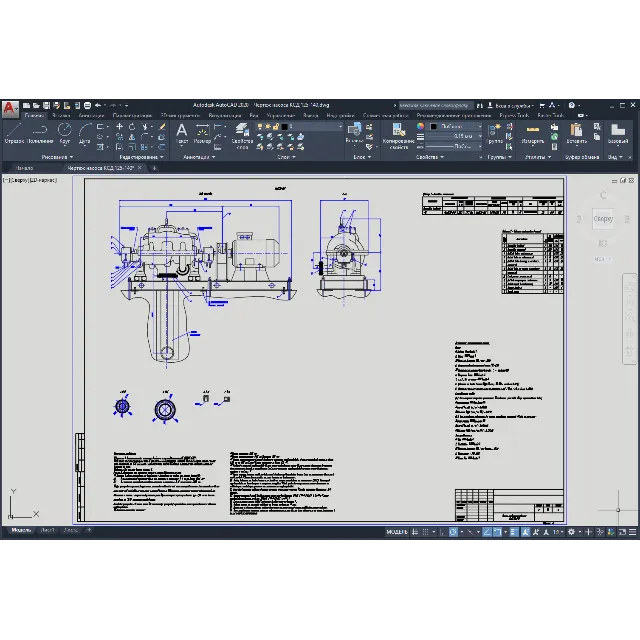
Task: Click the viewport label [-][Сверху][2D-каркас]
Action: [x=30, y=180]
